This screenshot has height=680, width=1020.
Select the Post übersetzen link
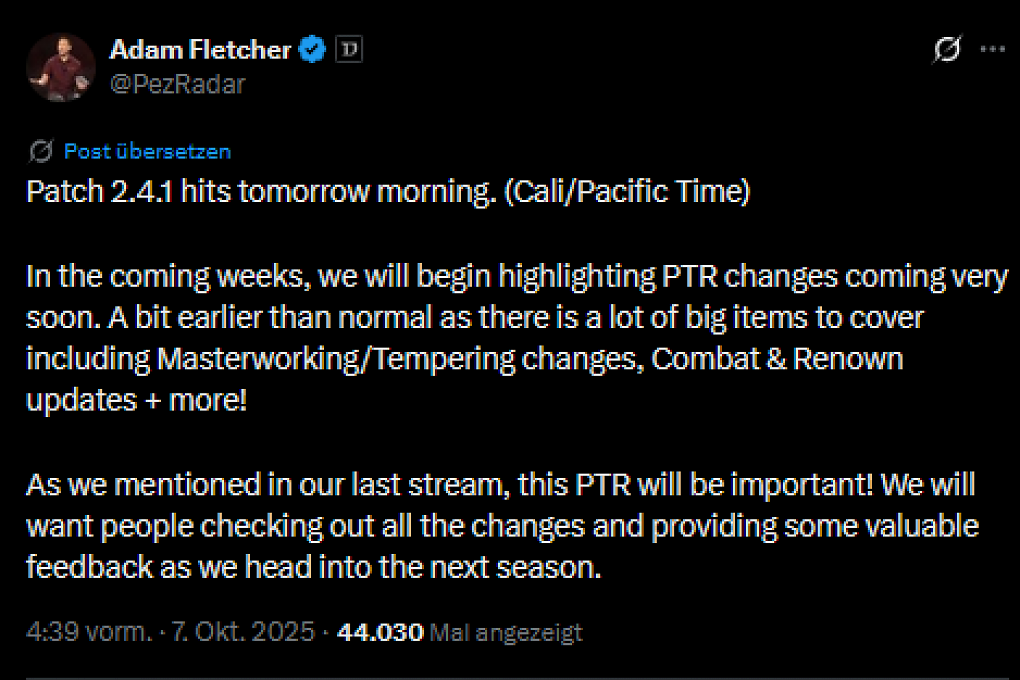pos(147,151)
